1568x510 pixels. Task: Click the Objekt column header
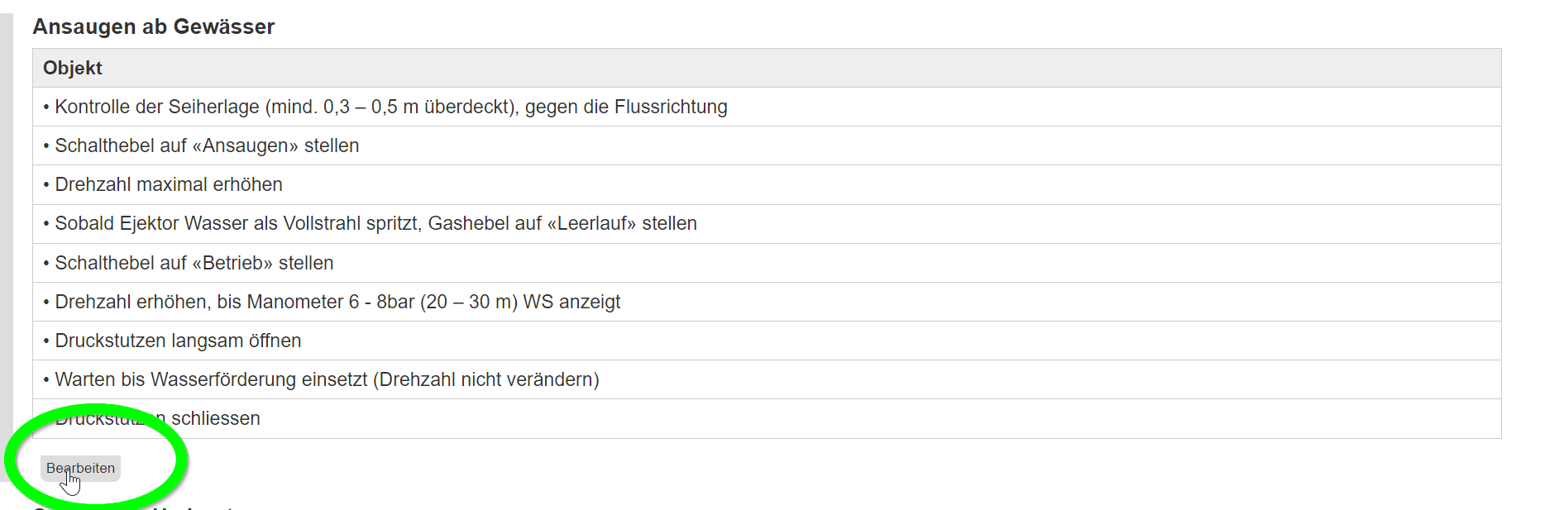(73, 68)
